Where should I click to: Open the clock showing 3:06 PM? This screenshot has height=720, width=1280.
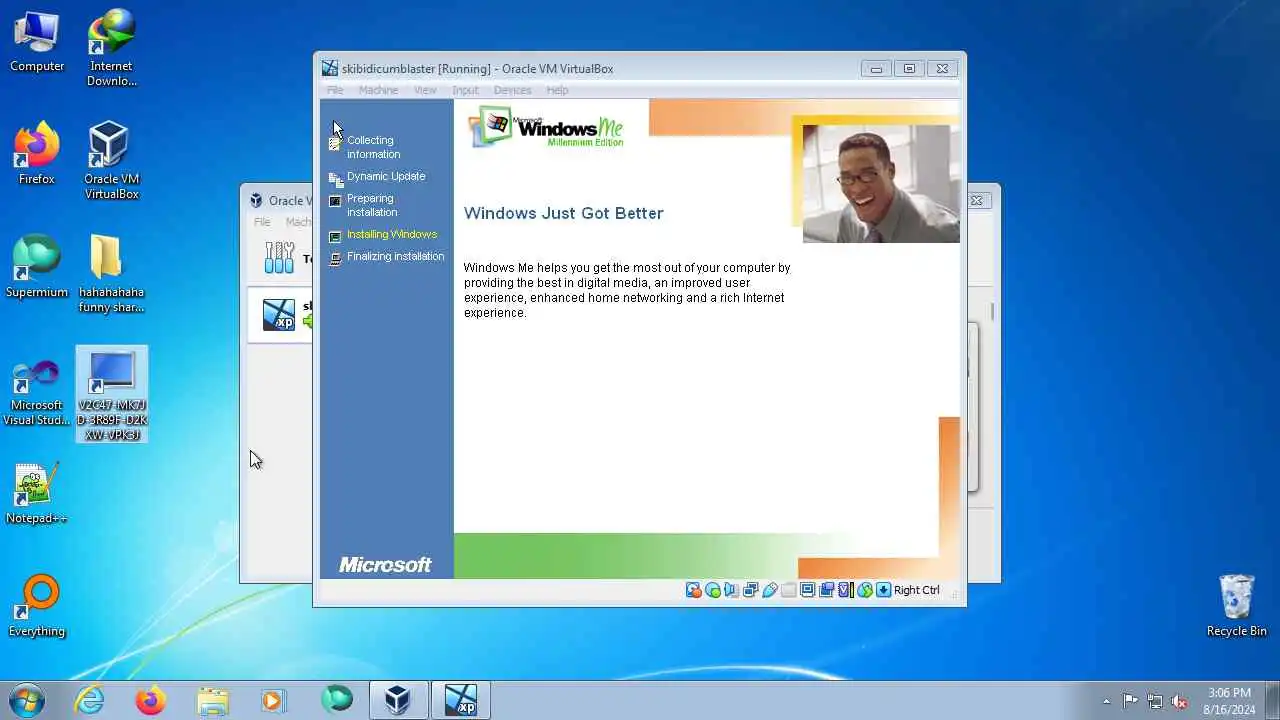click(x=1229, y=700)
